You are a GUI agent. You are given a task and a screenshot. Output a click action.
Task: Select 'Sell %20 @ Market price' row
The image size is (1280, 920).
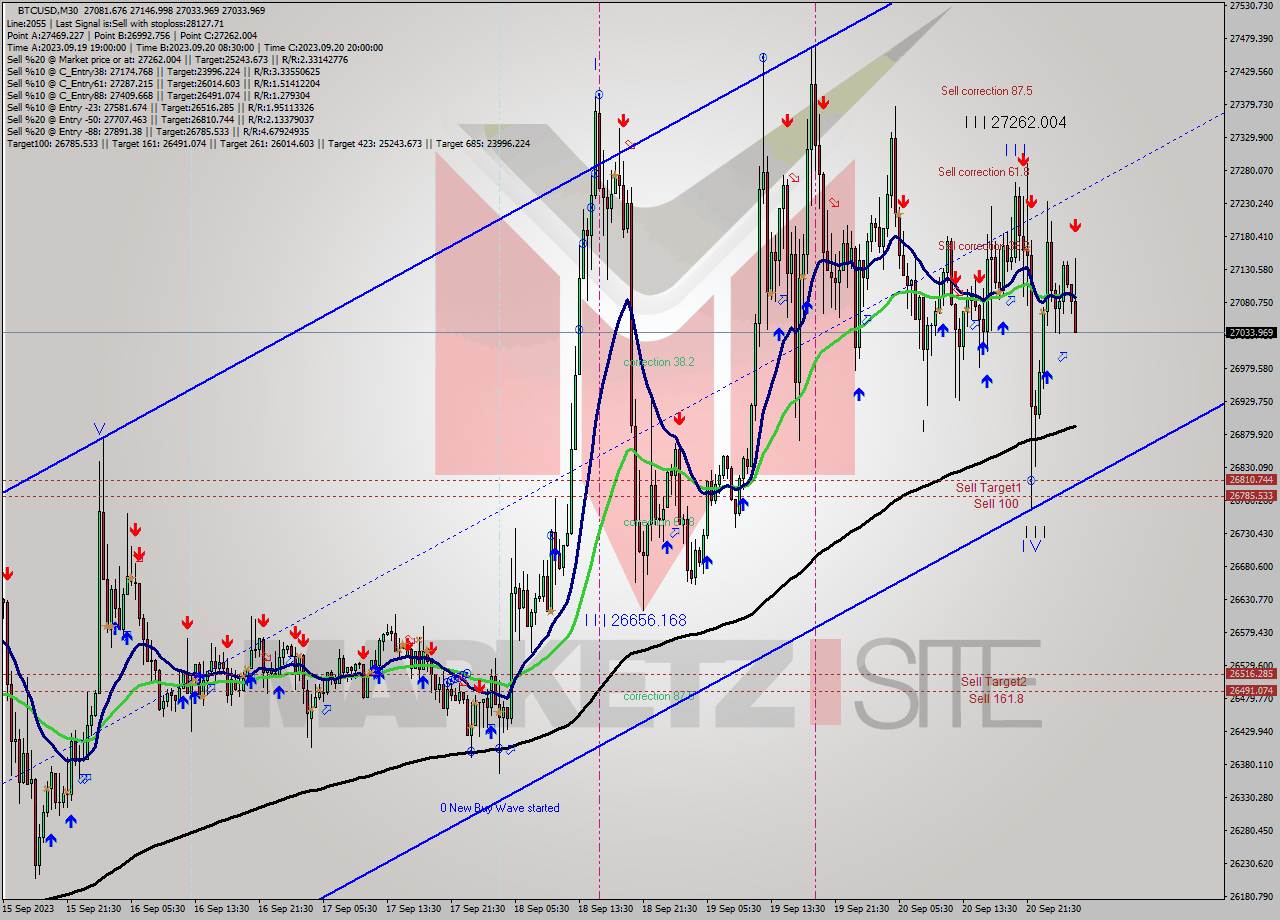pos(177,59)
